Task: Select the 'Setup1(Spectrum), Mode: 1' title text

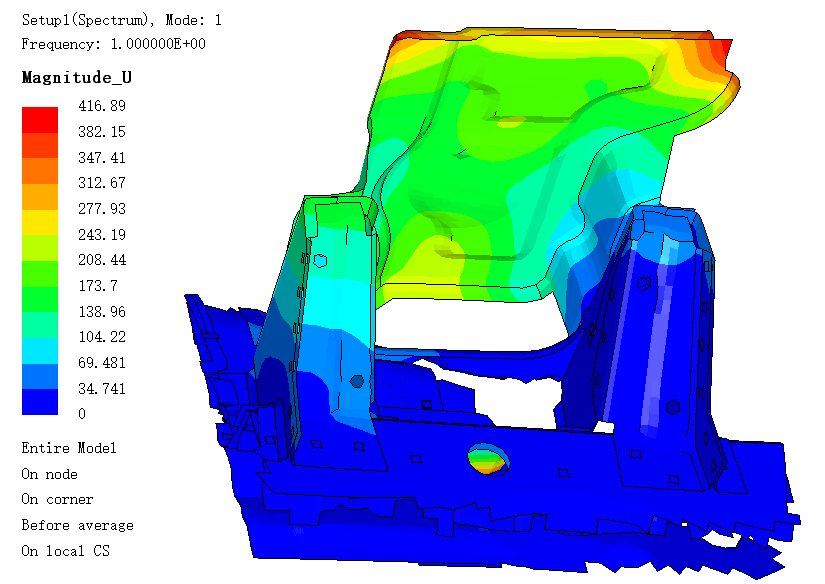Action: tap(122, 21)
